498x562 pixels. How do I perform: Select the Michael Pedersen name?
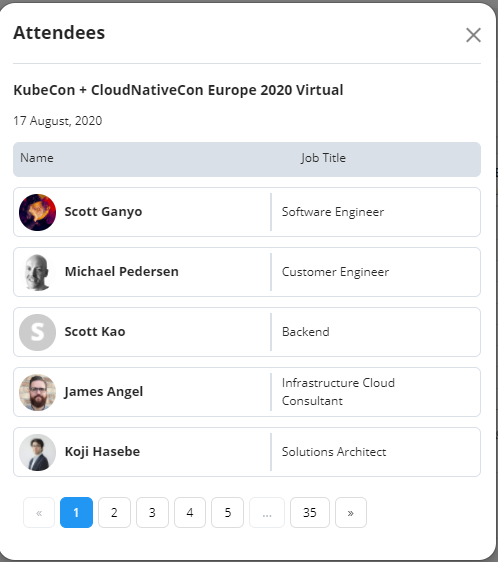[x=122, y=271]
